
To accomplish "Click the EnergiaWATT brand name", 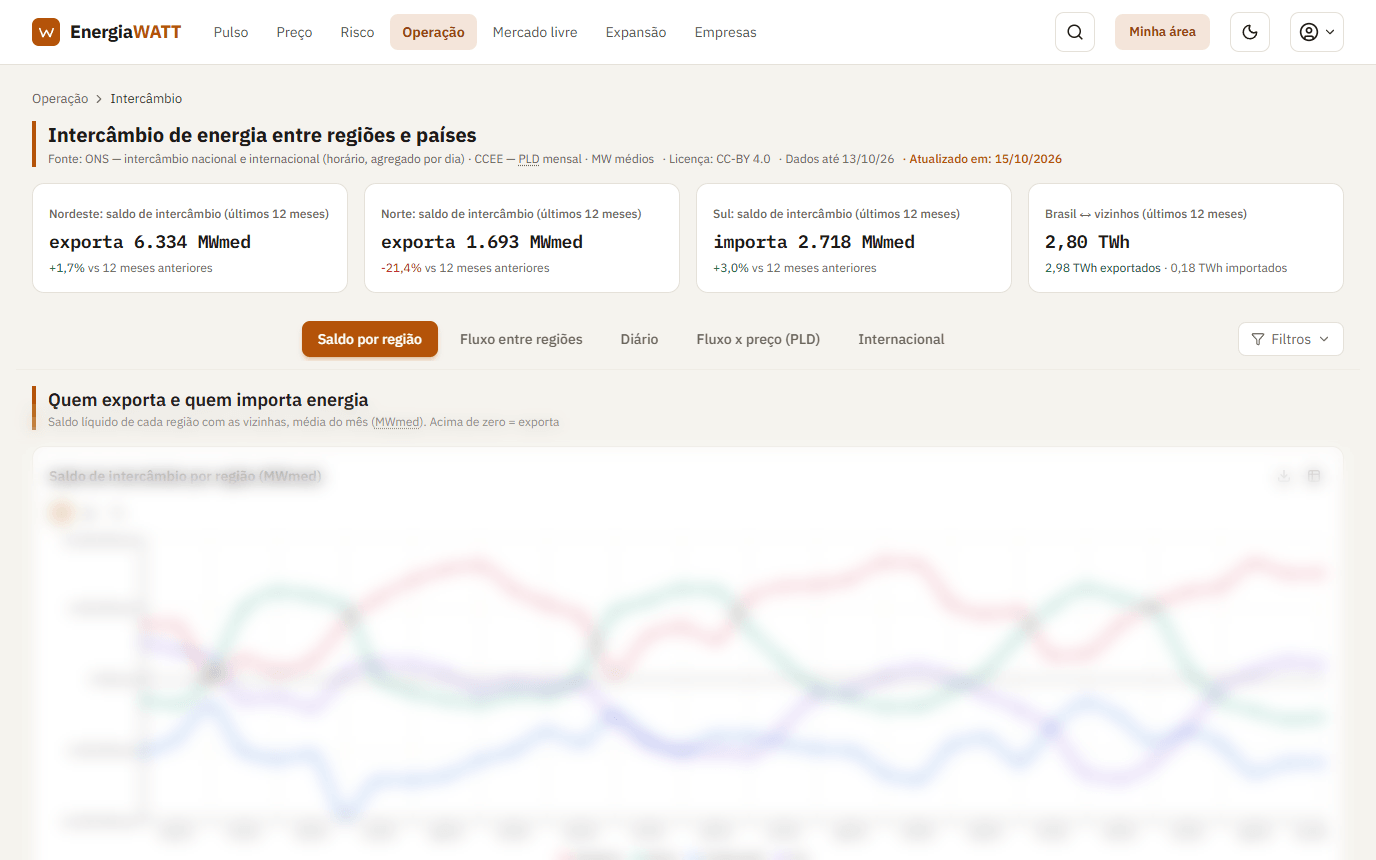I will coord(126,32).
